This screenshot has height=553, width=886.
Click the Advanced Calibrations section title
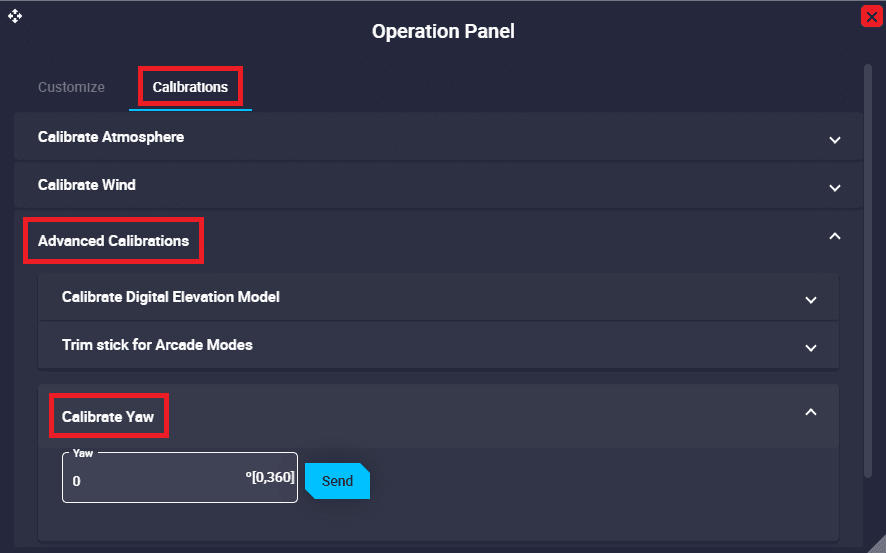point(113,241)
